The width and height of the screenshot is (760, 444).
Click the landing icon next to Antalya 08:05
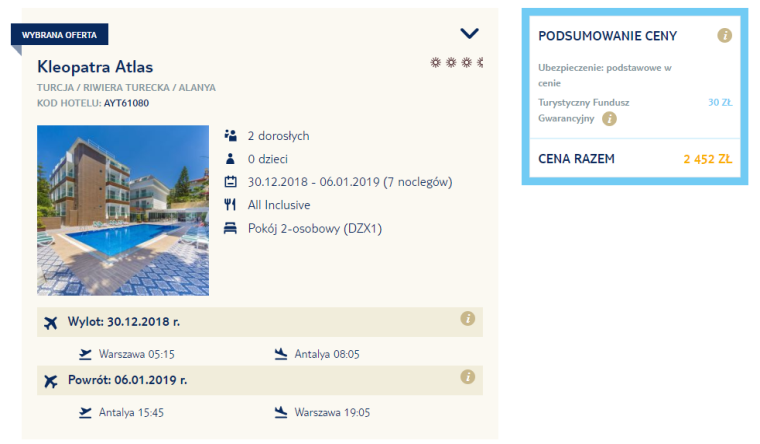pos(281,354)
